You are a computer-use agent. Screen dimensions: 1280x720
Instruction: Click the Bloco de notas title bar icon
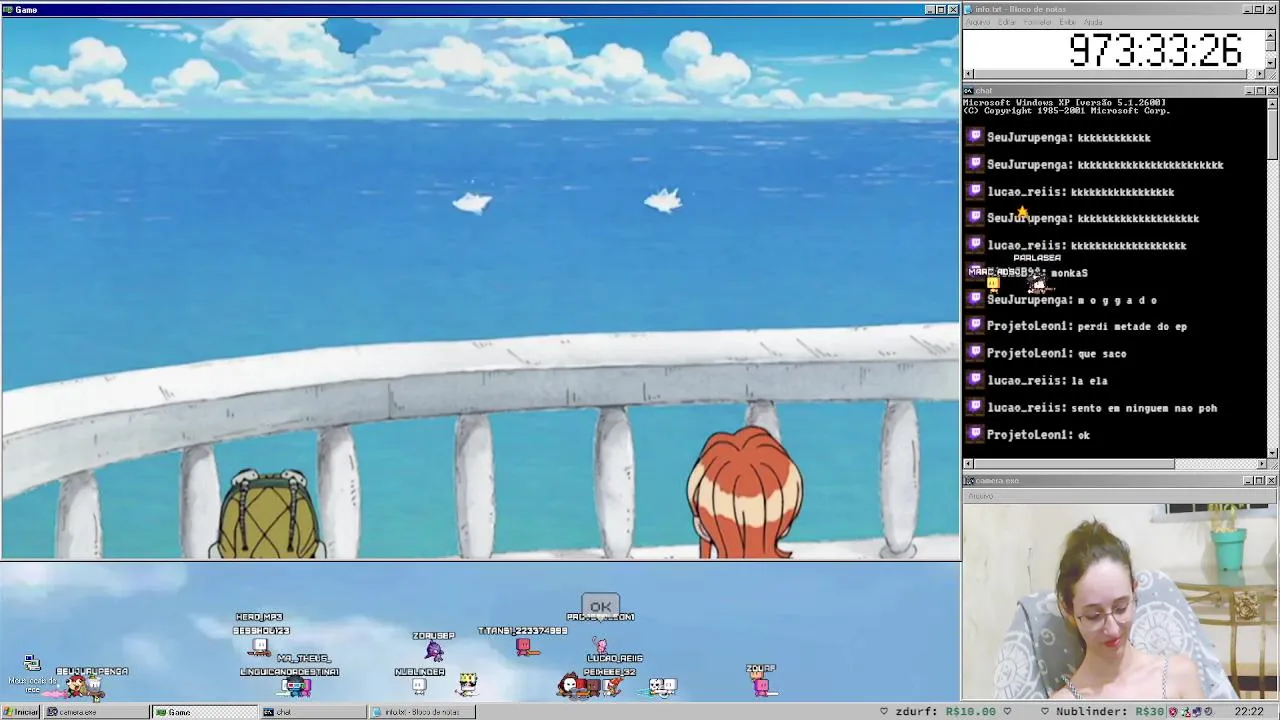point(968,9)
